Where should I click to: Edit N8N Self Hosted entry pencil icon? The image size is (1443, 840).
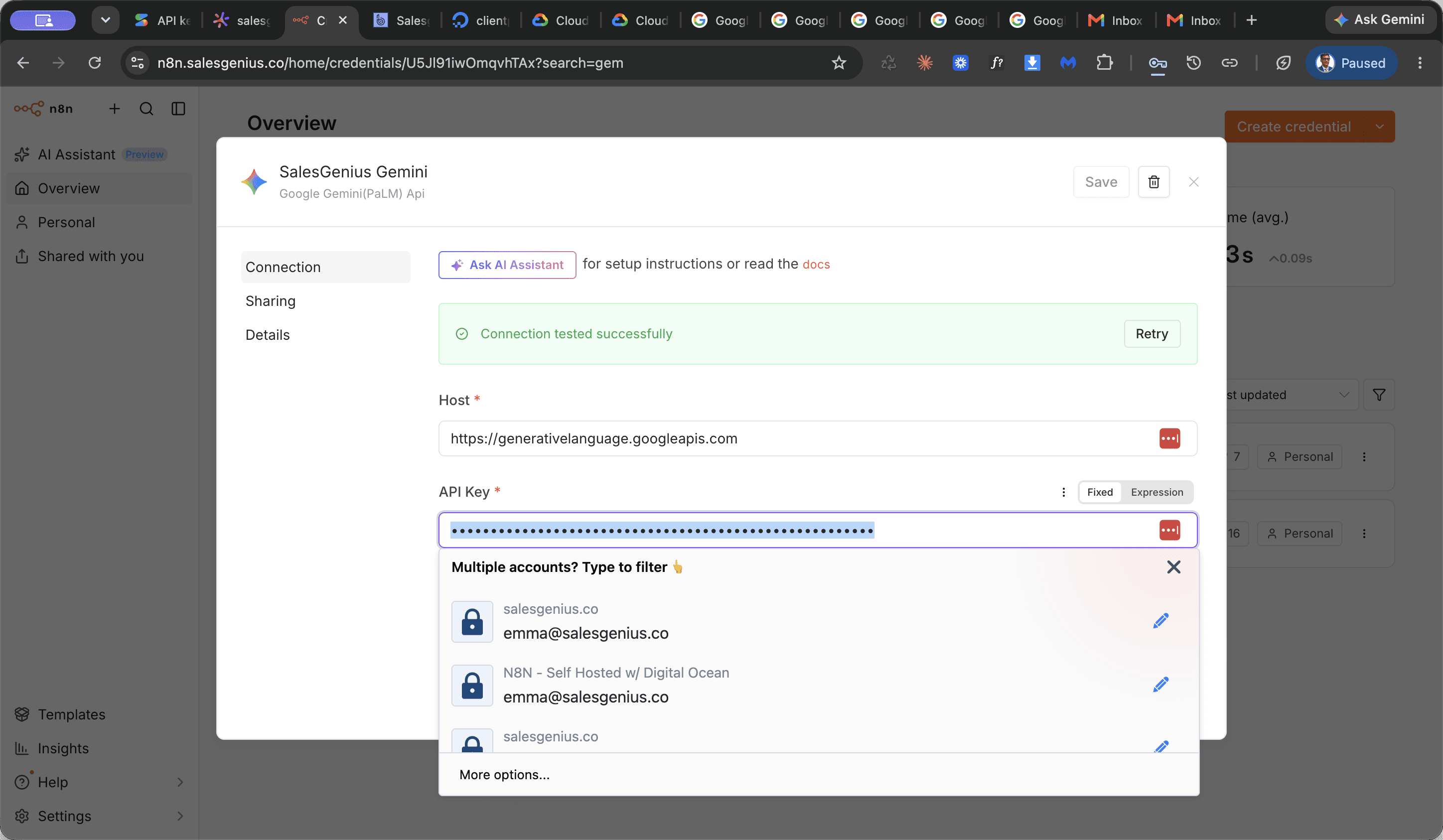[1160, 684]
